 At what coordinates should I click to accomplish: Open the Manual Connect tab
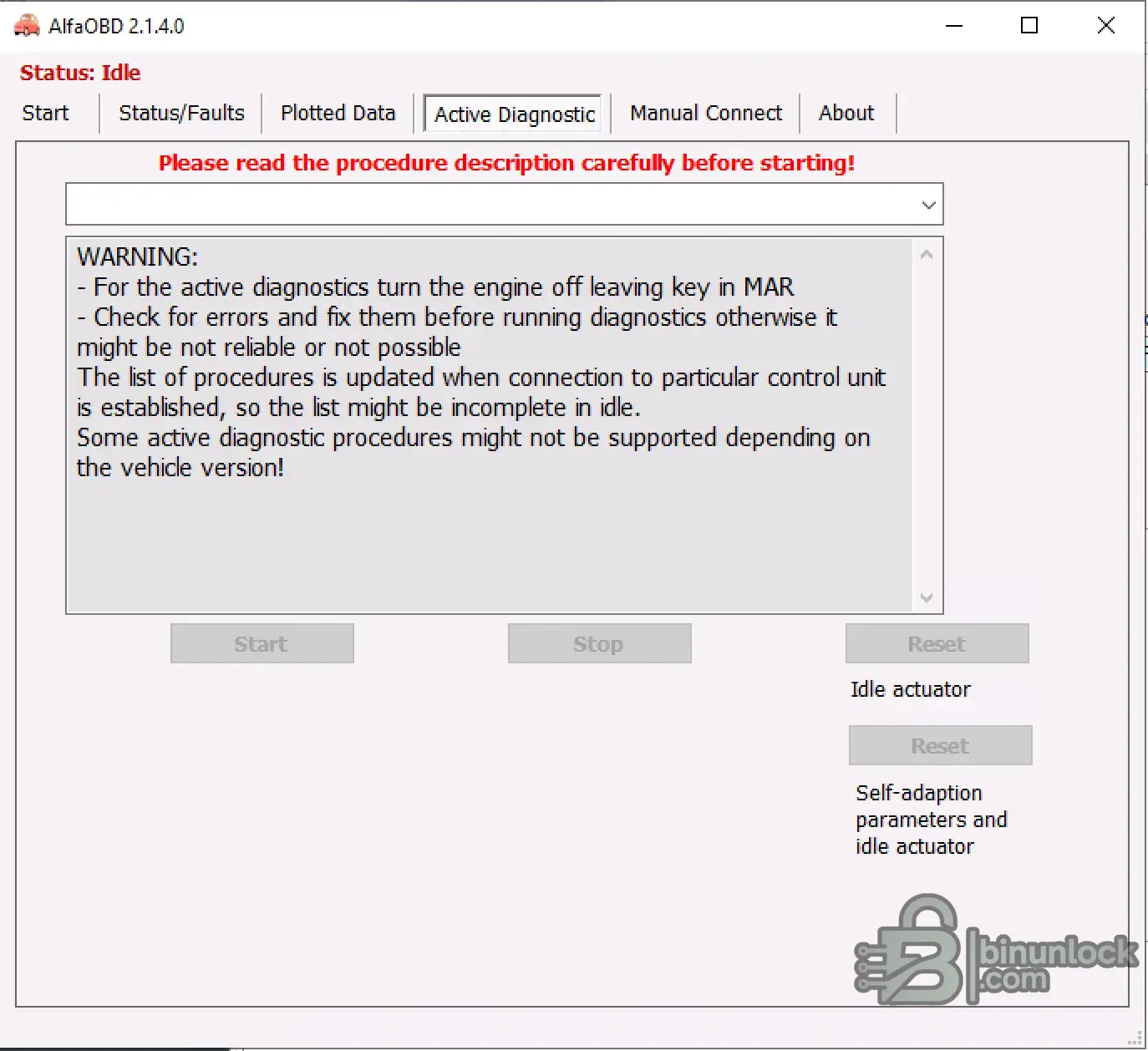point(706,113)
